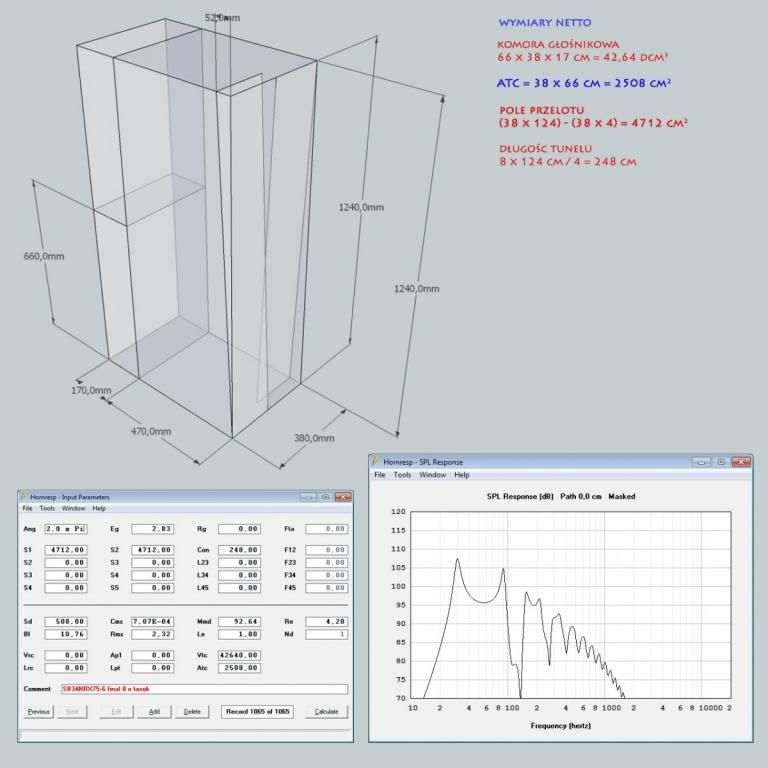Select the Rms field with 2,32
Viewport: 768px width, 768px height.
(x=152, y=634)
